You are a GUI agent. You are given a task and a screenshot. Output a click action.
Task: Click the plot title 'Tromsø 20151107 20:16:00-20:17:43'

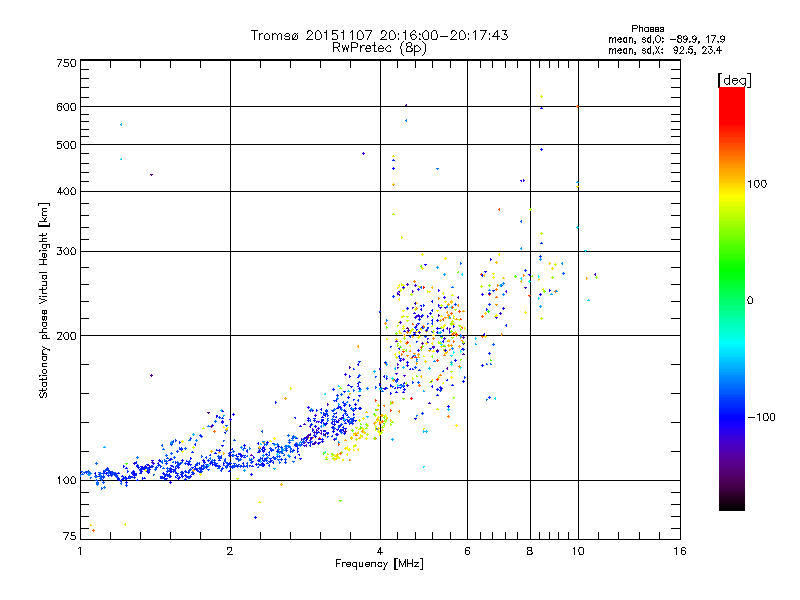(380, 35)
